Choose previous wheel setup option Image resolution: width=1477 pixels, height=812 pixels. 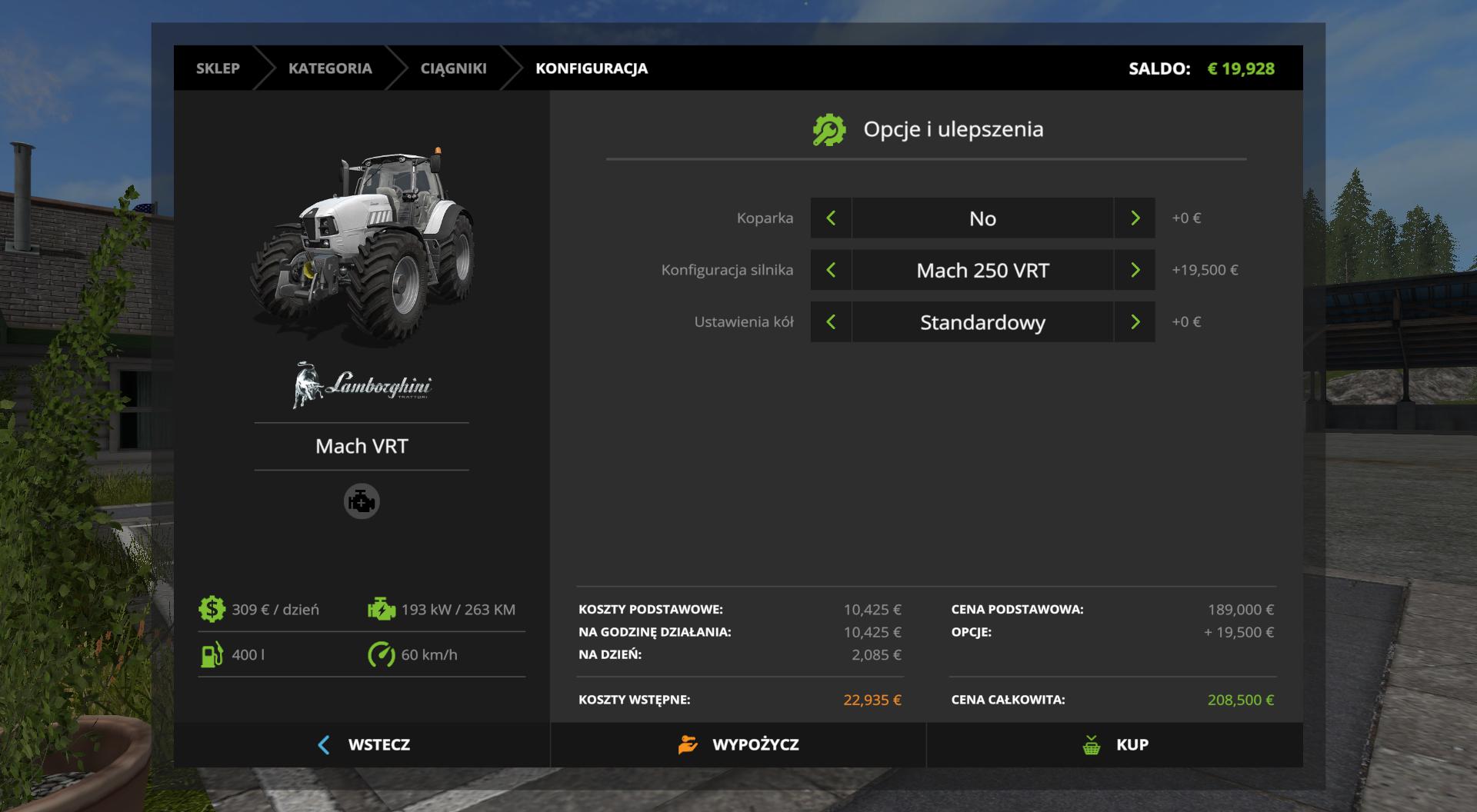coord(831,321)
